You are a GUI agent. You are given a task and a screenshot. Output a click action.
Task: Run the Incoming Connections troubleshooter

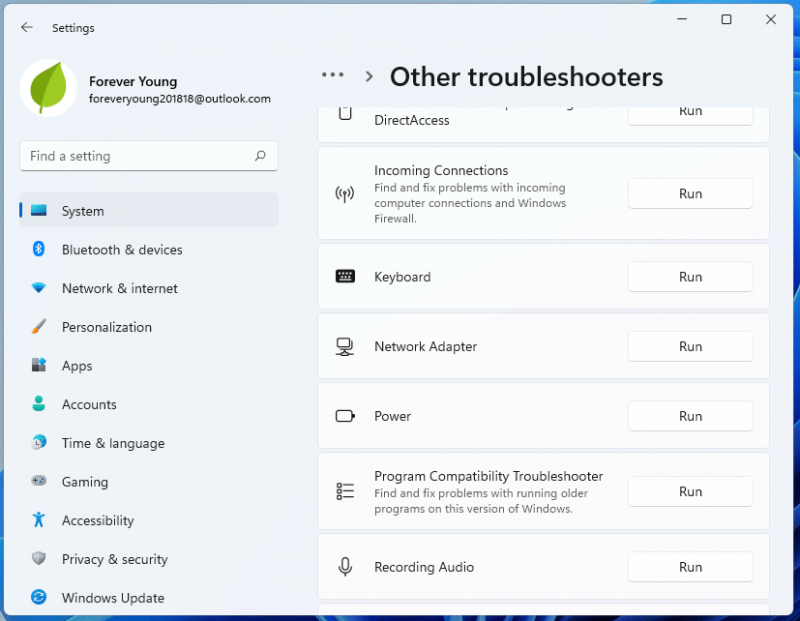click(x=690, y=193)
